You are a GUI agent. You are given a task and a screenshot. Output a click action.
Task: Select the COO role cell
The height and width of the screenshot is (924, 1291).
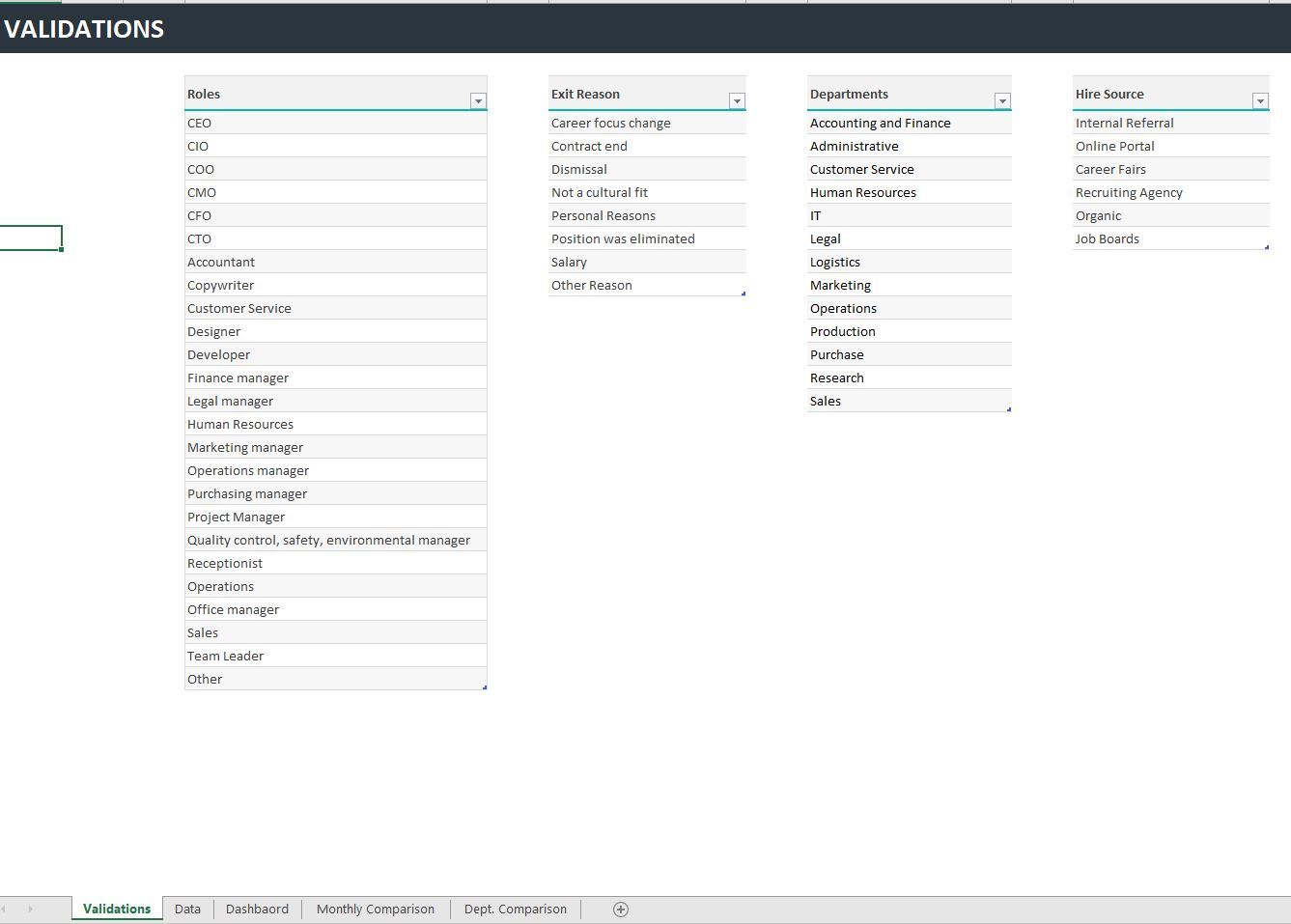pyautogui.click(x=336, y=169)
